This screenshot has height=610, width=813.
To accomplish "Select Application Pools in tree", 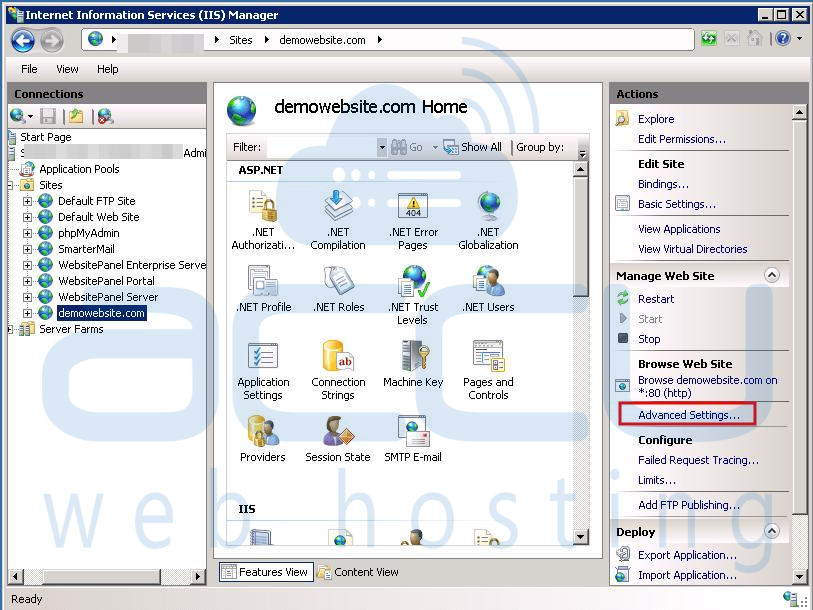I will 79,169.
